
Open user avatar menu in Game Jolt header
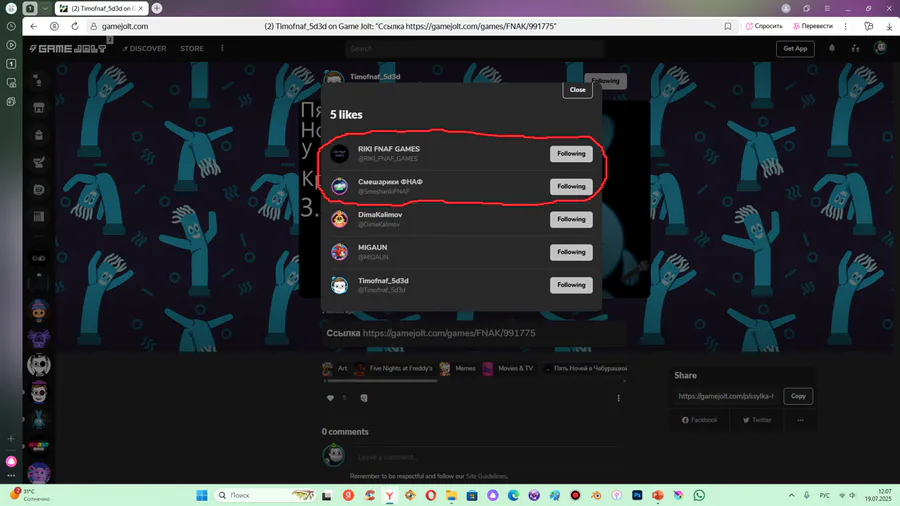click(x=880, y=48)
